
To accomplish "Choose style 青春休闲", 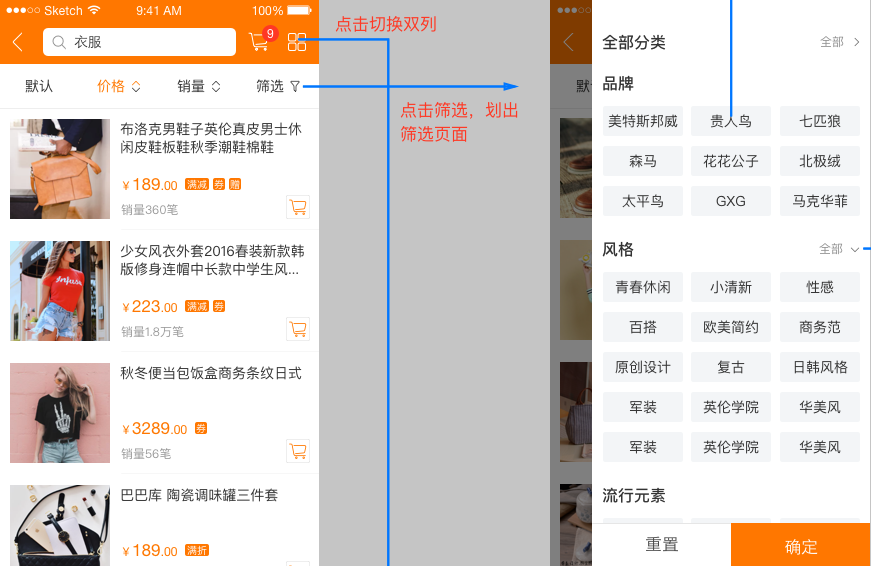I will pos(643,287).
